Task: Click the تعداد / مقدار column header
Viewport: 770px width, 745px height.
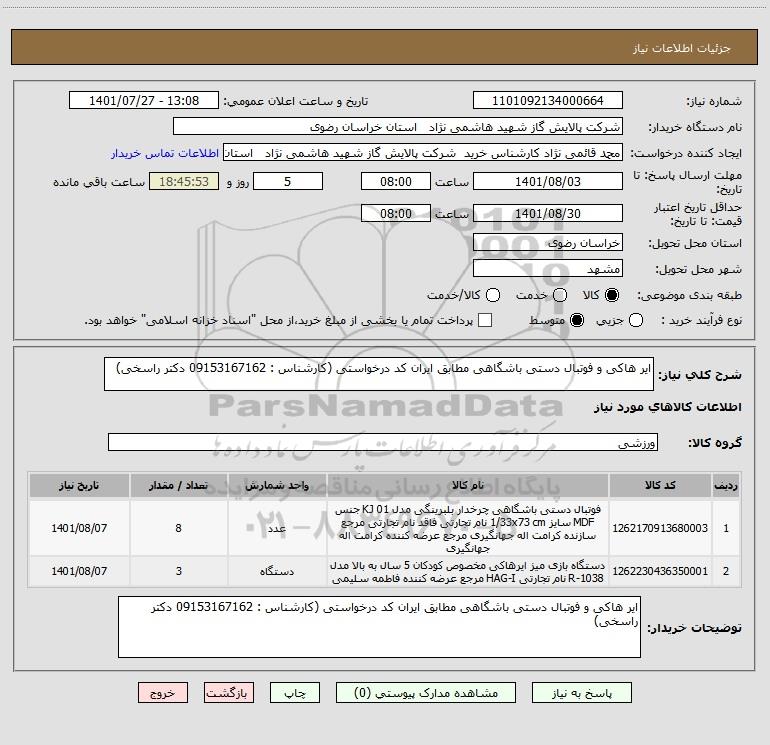Action: [178, 485]
